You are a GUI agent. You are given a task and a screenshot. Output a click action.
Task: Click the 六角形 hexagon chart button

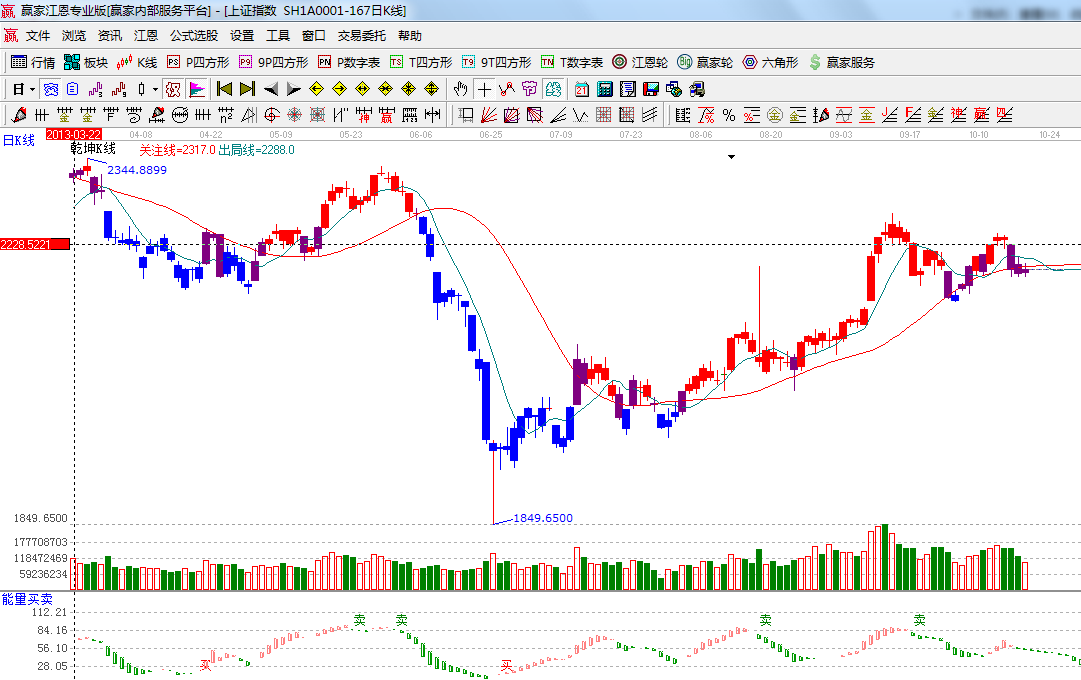click(x=769, y=62)
